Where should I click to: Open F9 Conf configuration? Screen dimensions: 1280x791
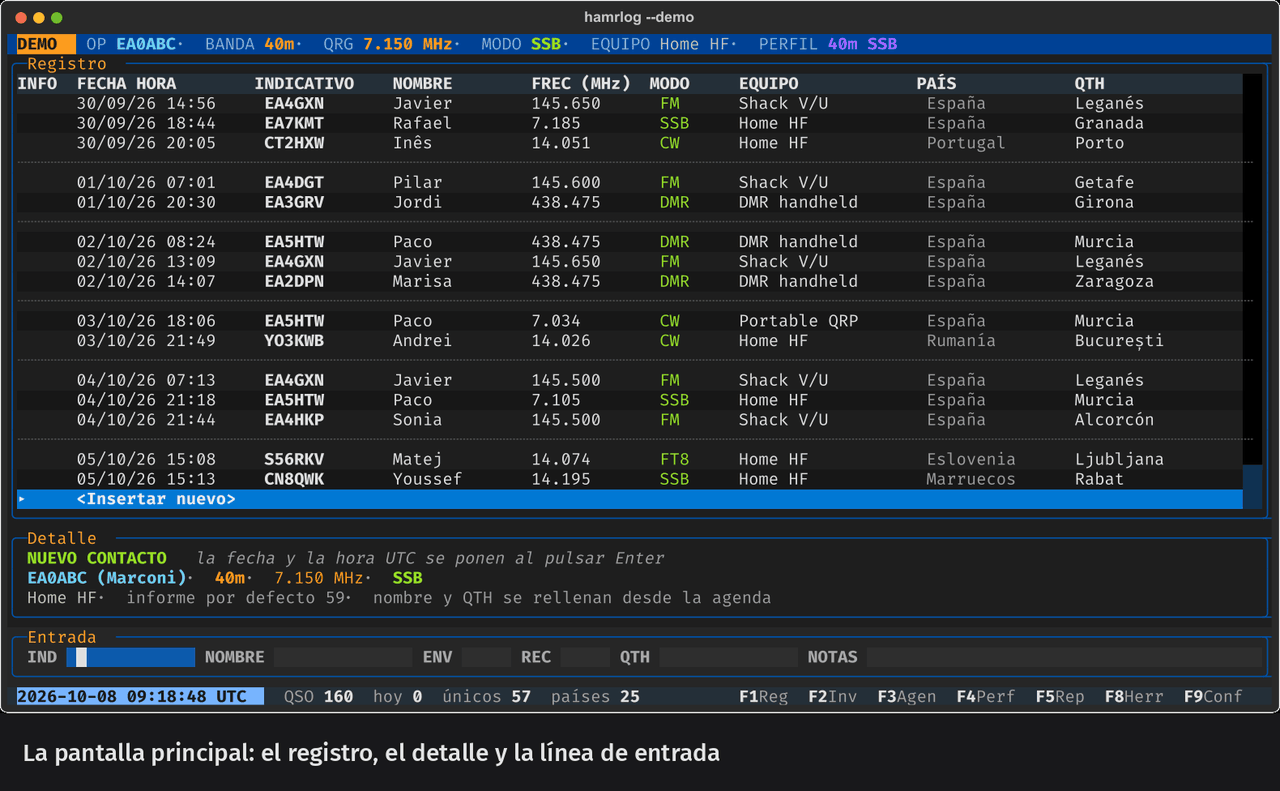click(1213, 696)
